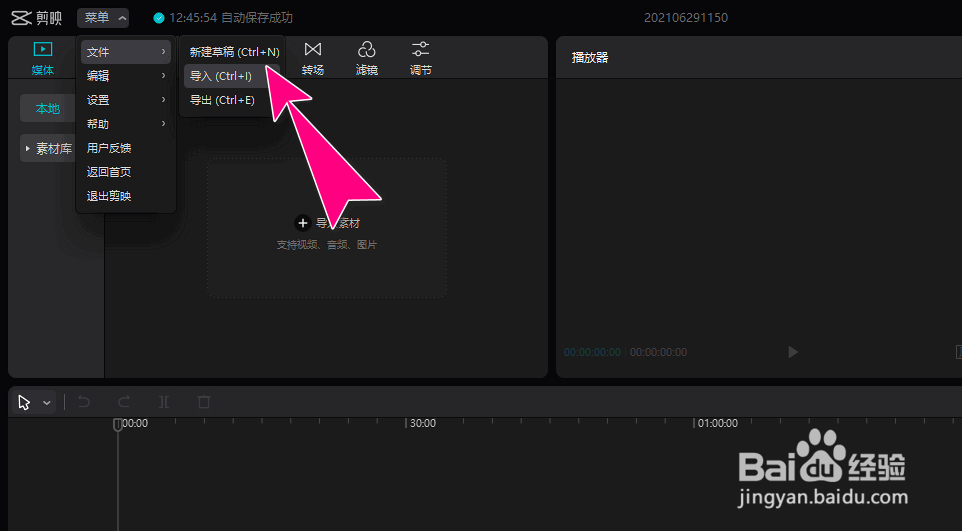Select the 本地 local media button
Viewport: 962px width, 531px height.
(48, 109)
